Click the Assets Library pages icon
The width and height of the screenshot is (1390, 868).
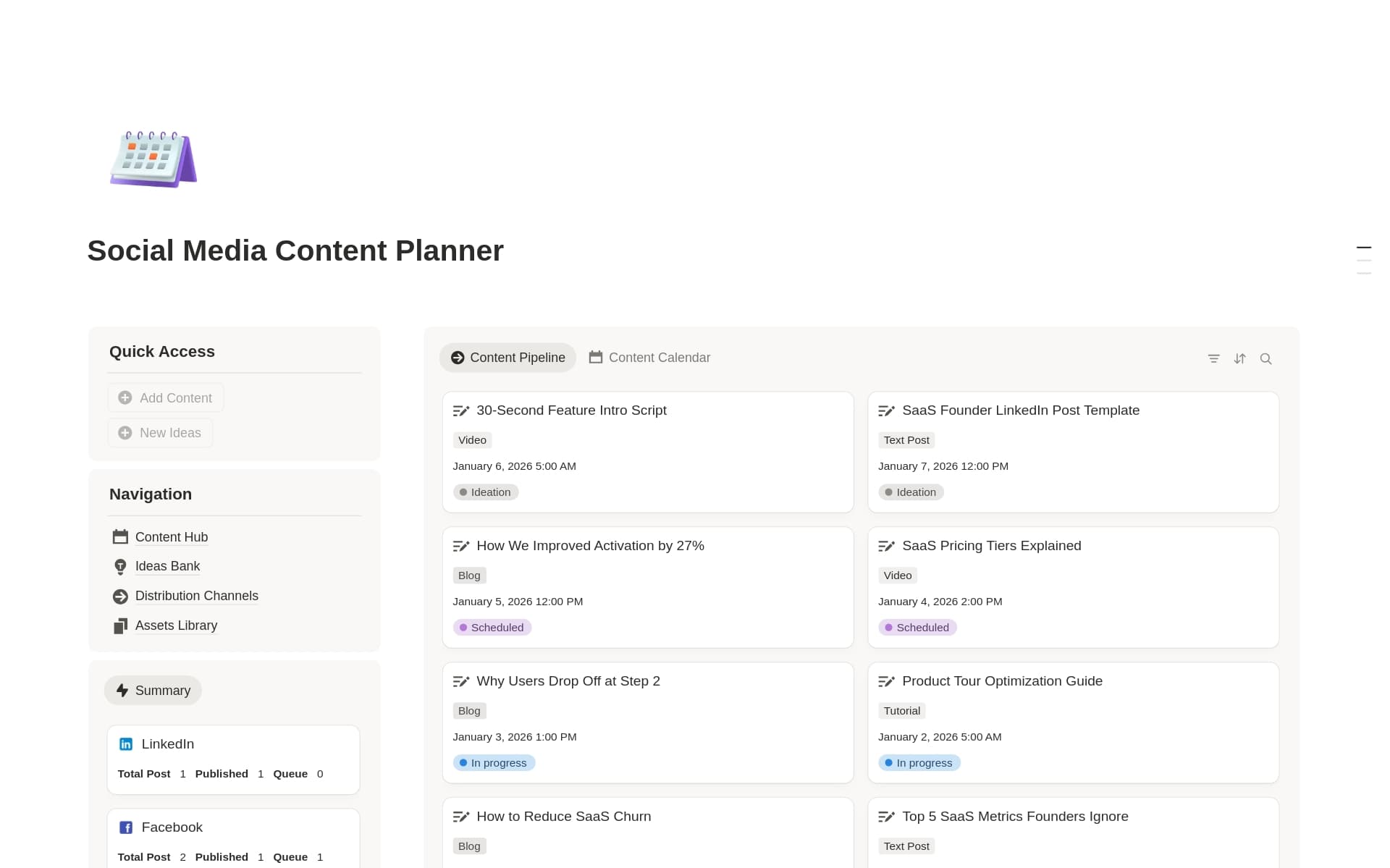[120, 626]
